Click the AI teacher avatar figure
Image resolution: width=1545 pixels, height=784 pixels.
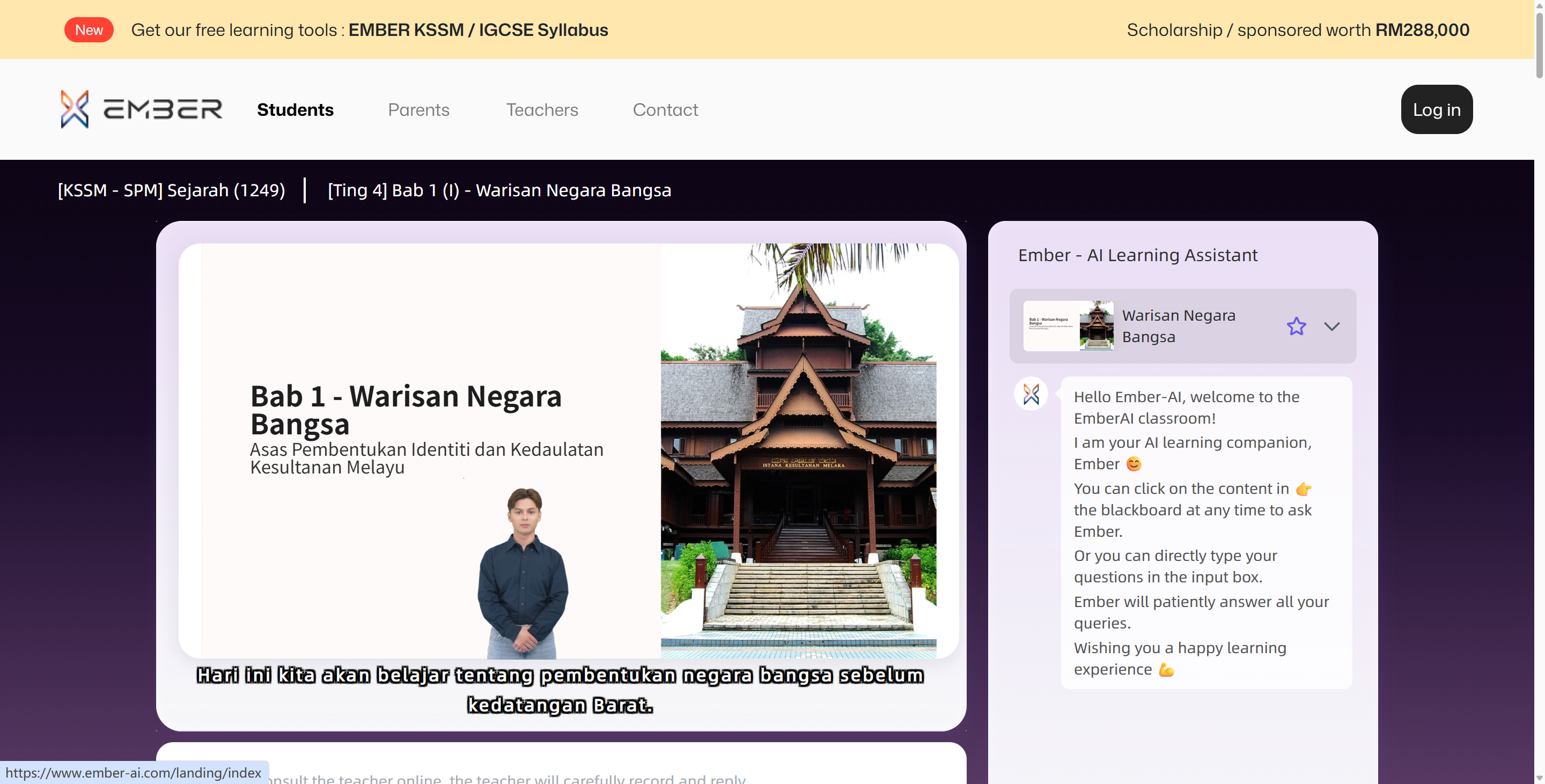click(523, 572)
